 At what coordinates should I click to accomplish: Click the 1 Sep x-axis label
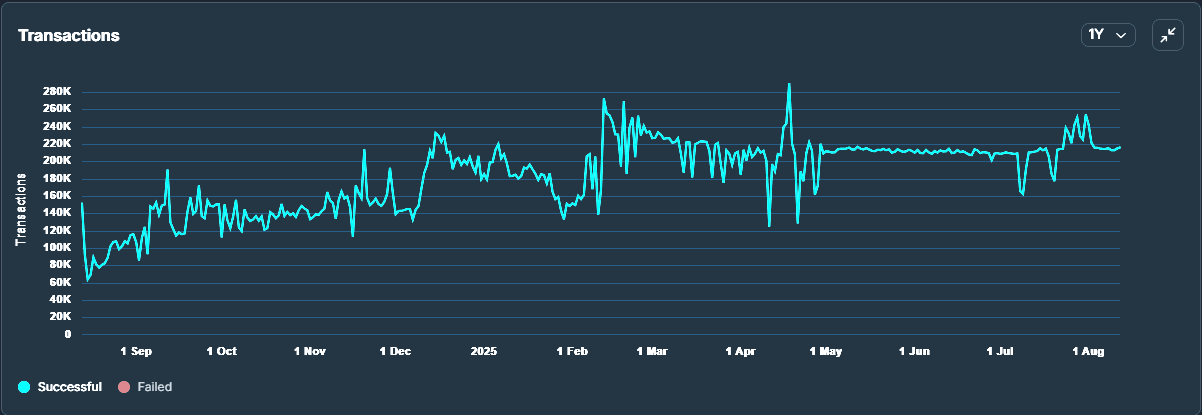(136, 352)
